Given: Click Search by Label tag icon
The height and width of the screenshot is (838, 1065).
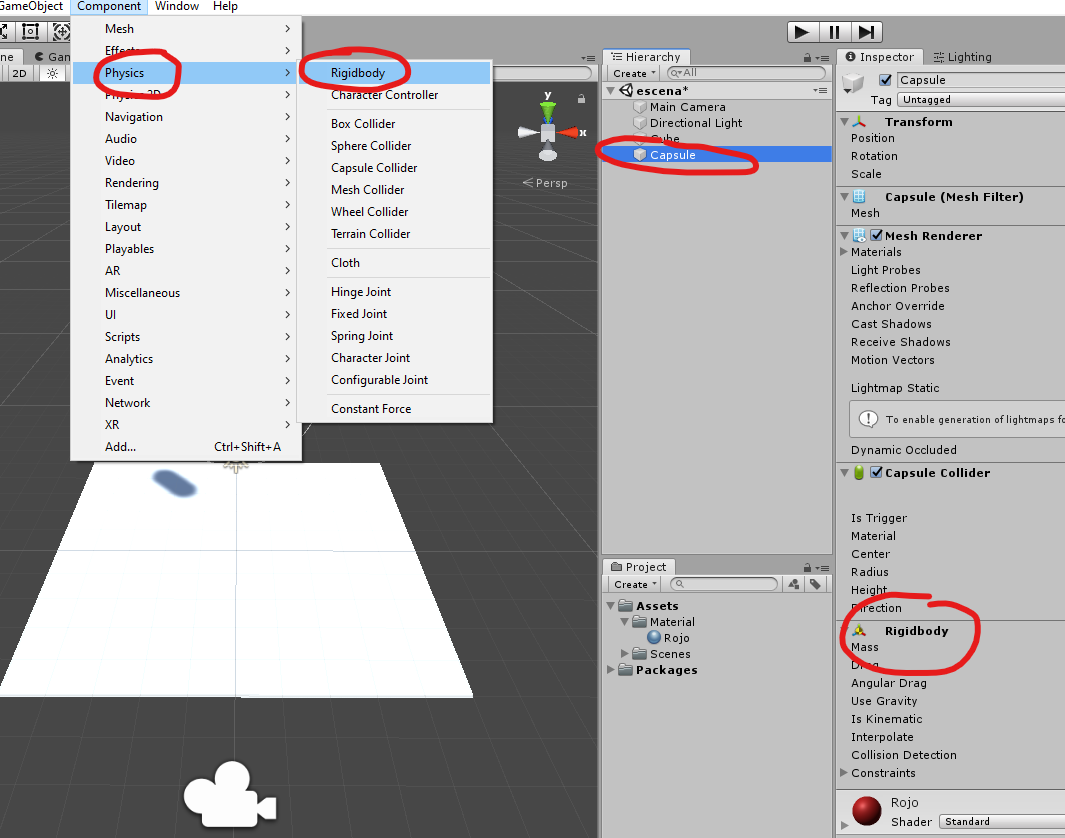Looking at the screenshot, I should pyautogui.click(x=816, y=584).
